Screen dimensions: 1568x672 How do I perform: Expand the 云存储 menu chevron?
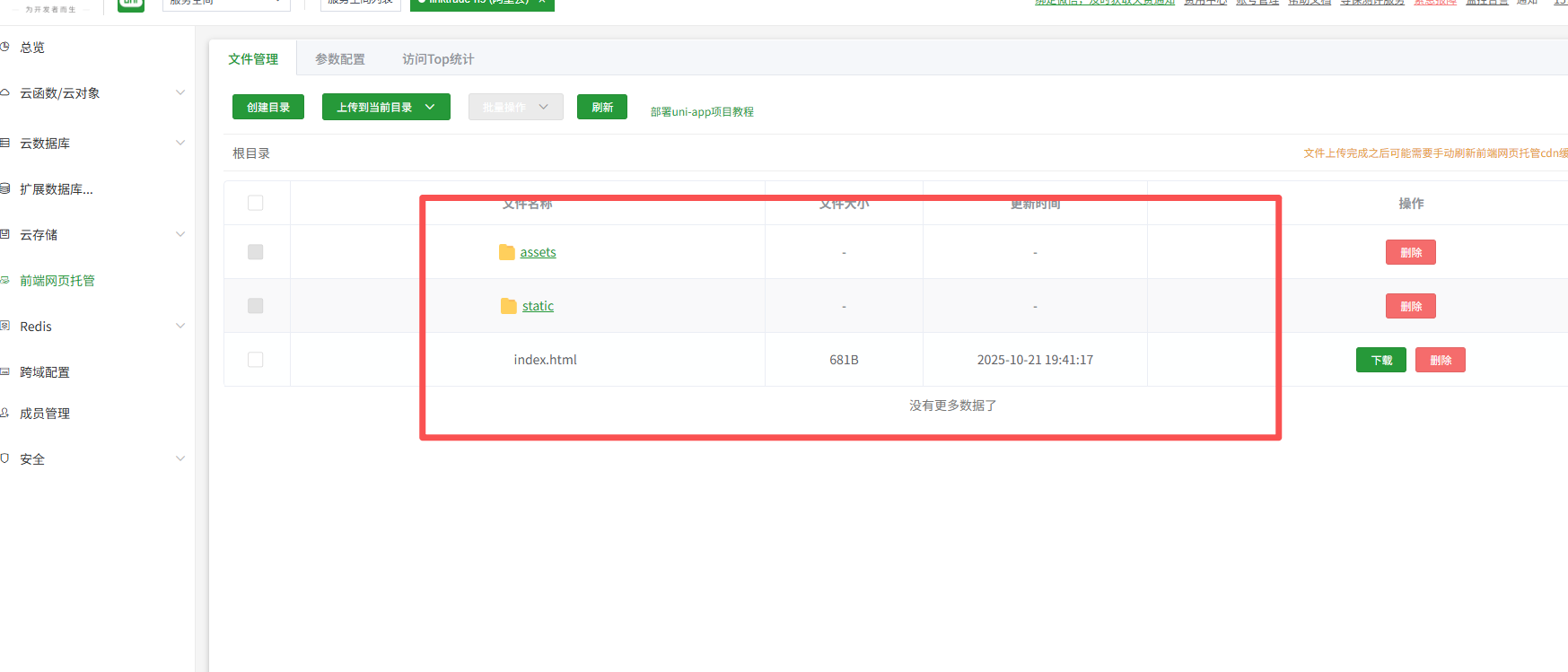pyautogui.click(x=180, y=234)
